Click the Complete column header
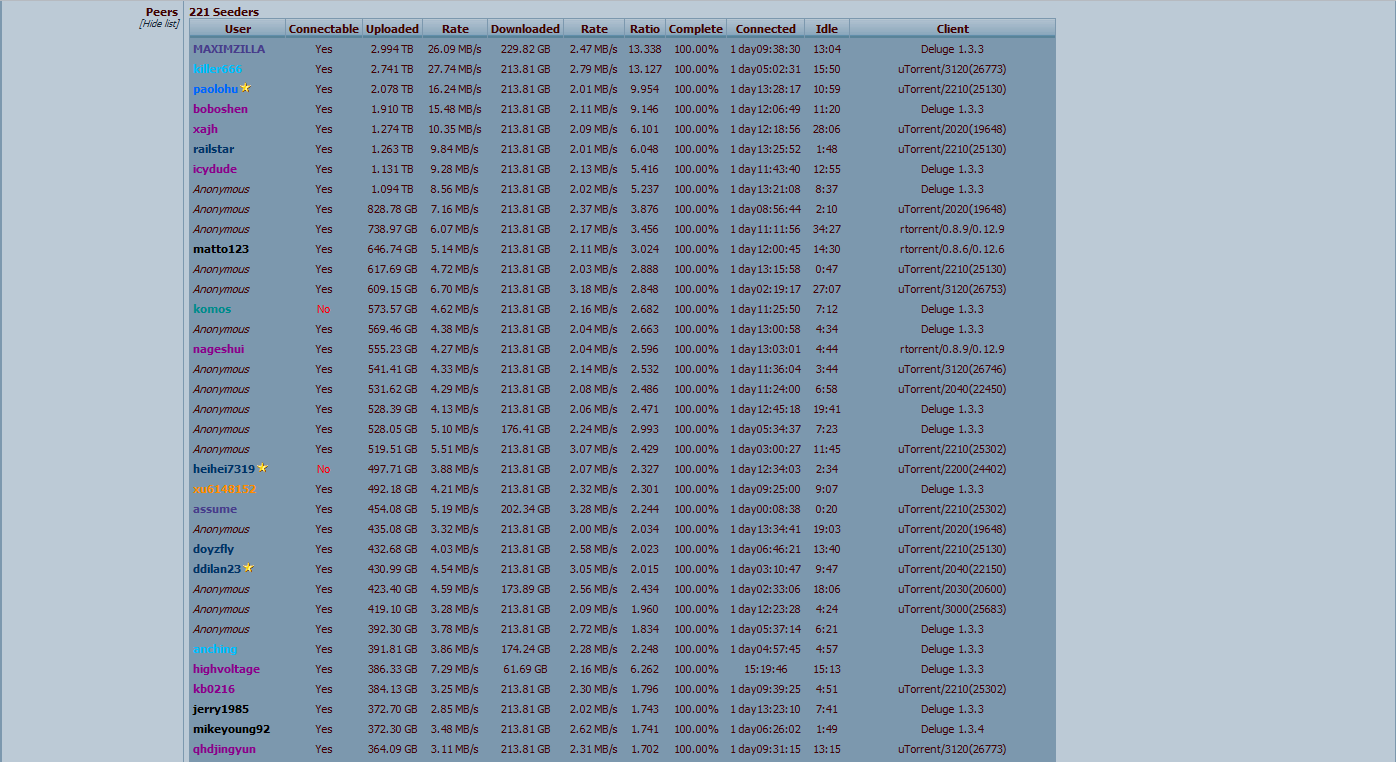Image resolution: width=1396 pixels, height=762 pixels. pos(695,29)
